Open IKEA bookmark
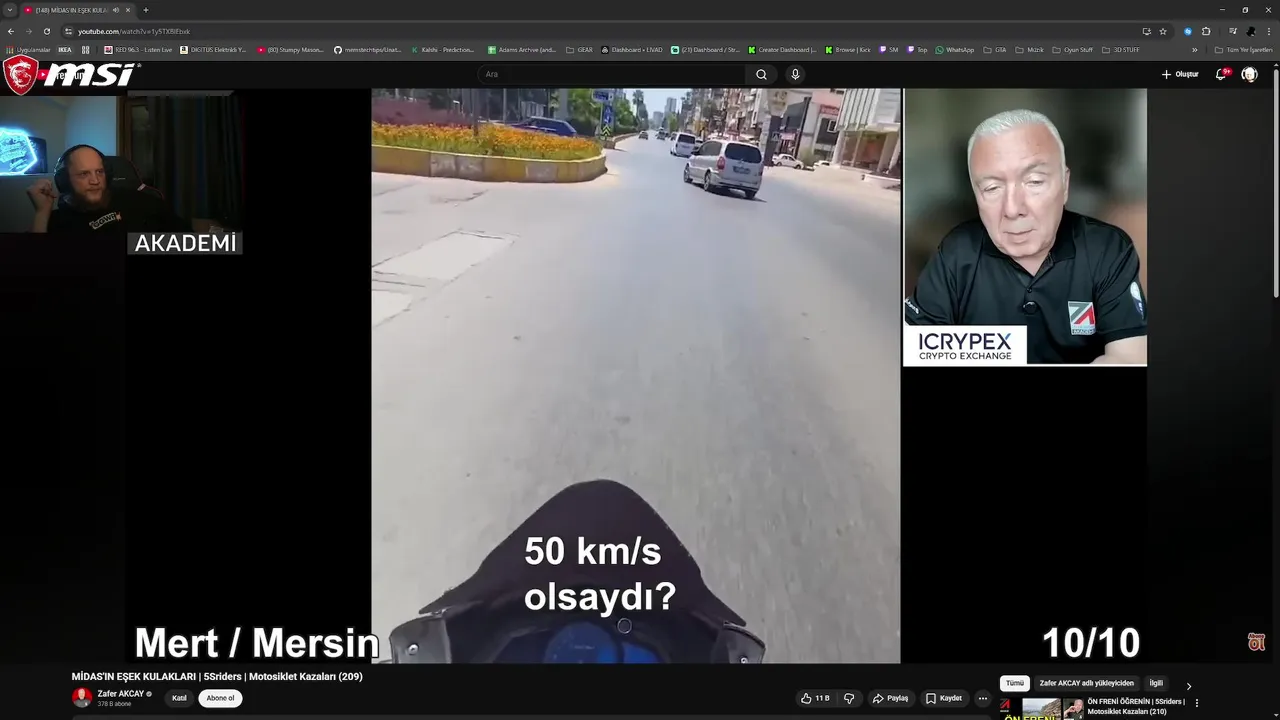The width and height of the screenshot is (1280, 720). coord(65,49)
